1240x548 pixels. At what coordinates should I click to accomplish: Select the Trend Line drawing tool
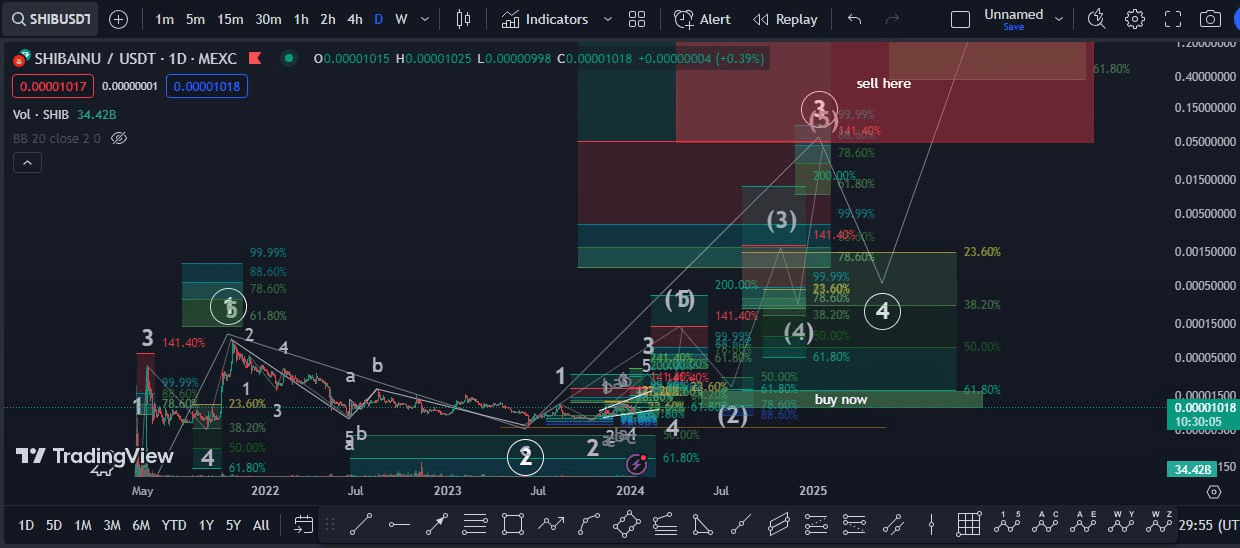(362, 523)
